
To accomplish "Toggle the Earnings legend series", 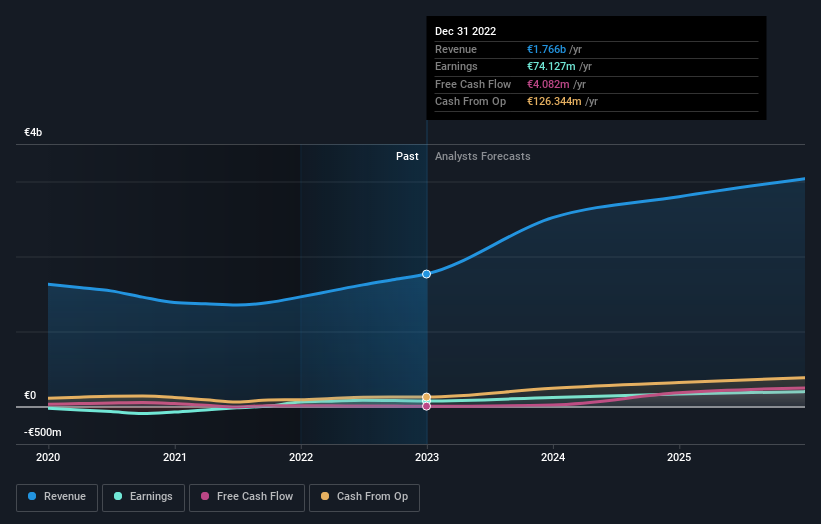I will point(143,497).
